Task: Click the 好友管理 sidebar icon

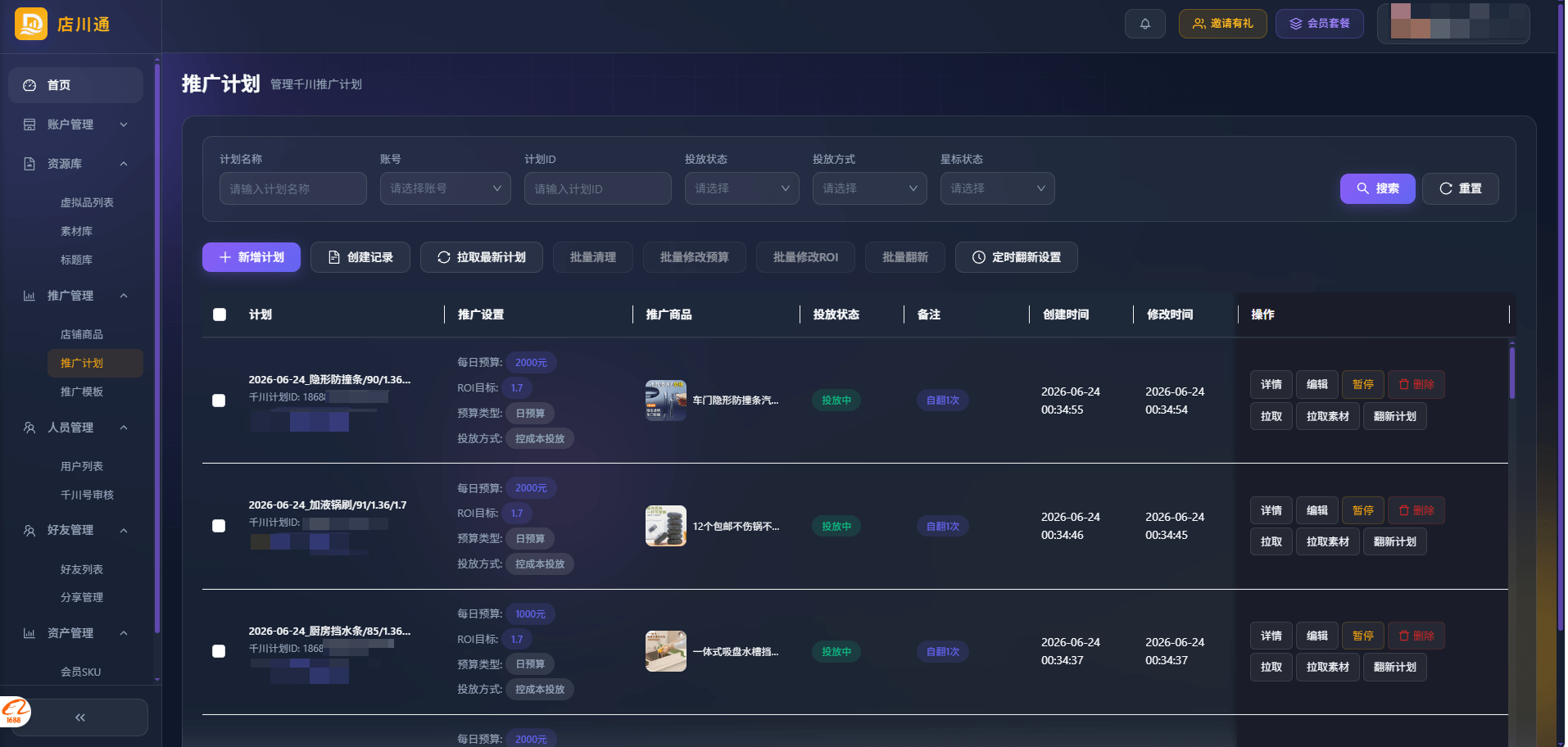Action: (x=29, y=531)
